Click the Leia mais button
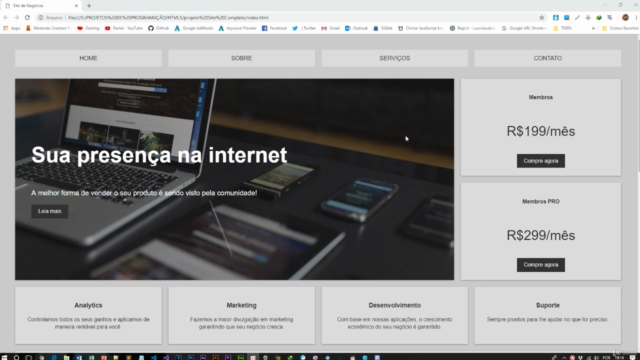 49,211
